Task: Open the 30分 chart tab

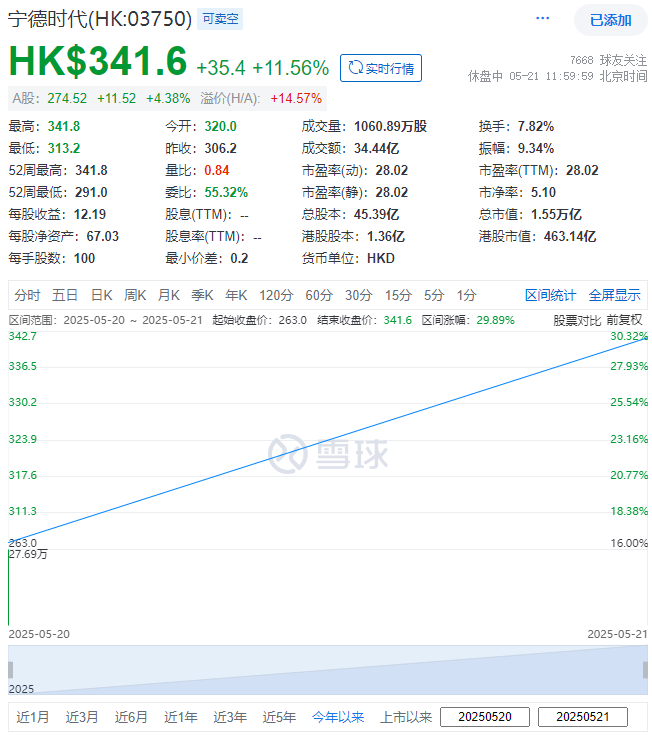Action: (x=358, y=295)
